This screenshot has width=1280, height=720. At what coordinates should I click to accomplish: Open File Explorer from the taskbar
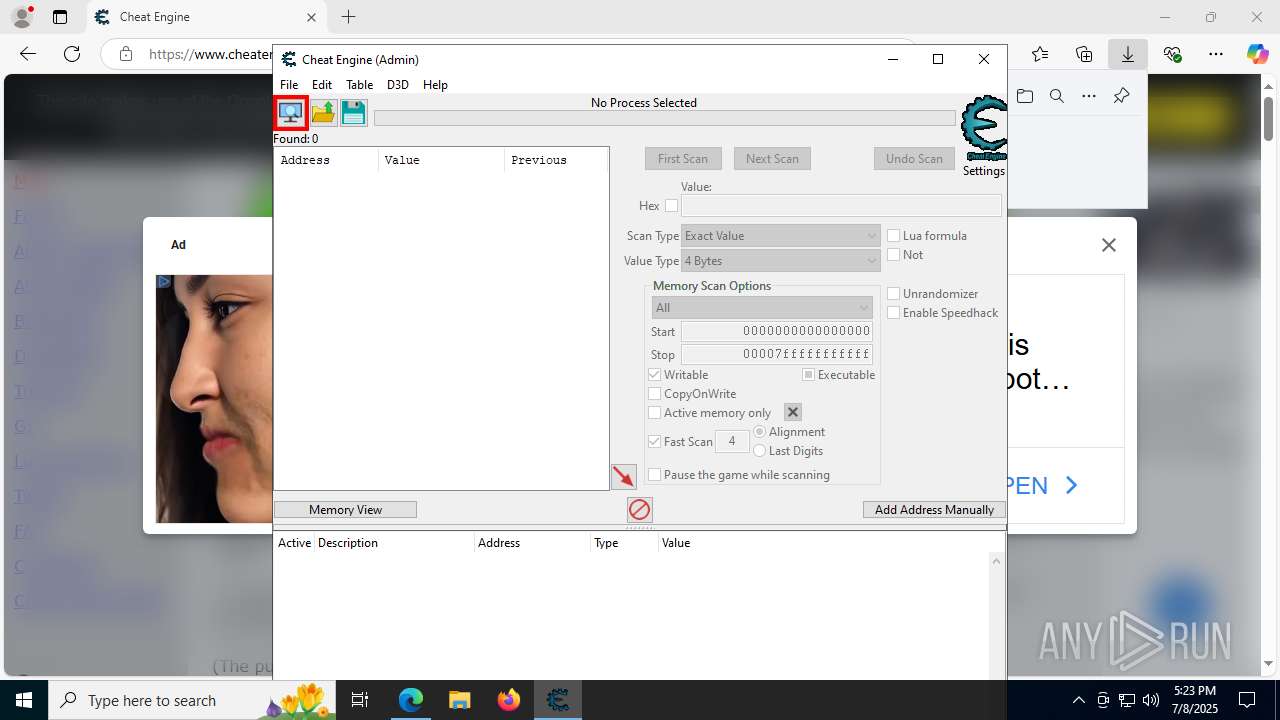coord(459,700)
